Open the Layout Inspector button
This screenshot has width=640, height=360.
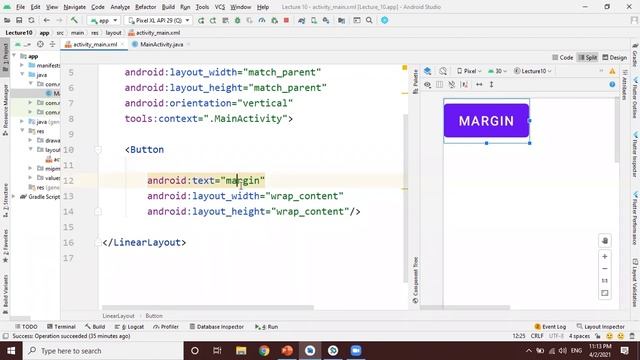coord(600,327)
